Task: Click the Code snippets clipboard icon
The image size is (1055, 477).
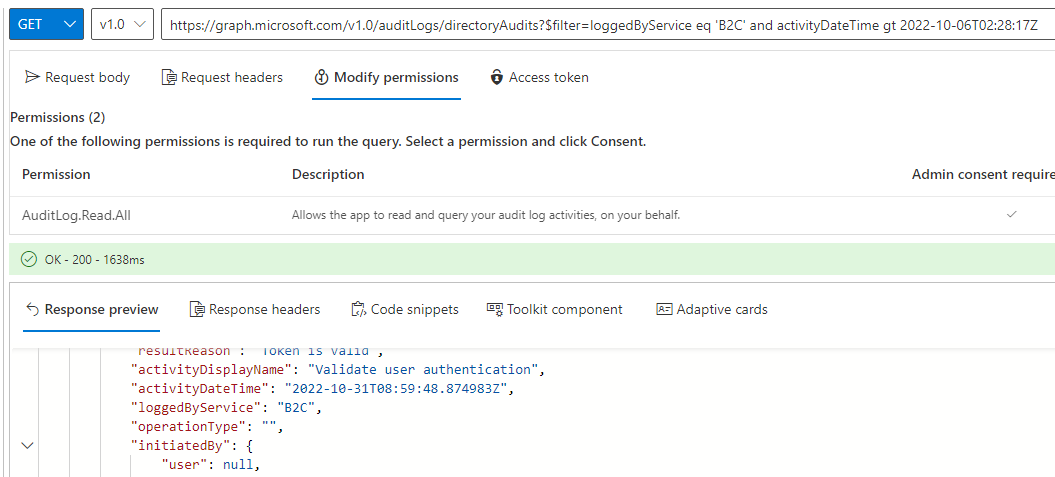Action: [x=359, y=309]
